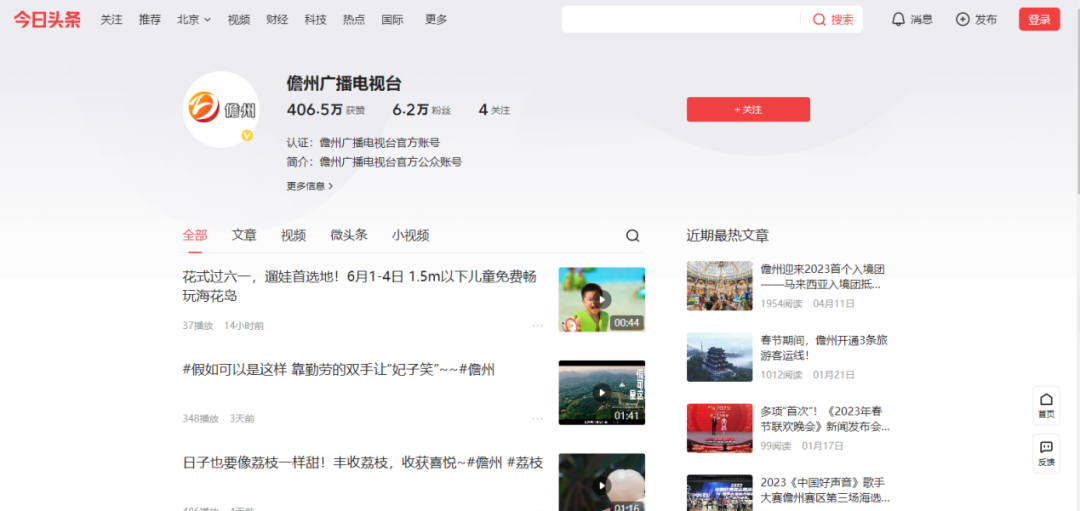1080x511 pixels.
Task: Follow account with + 关注 button
Action: click(748, 110)
